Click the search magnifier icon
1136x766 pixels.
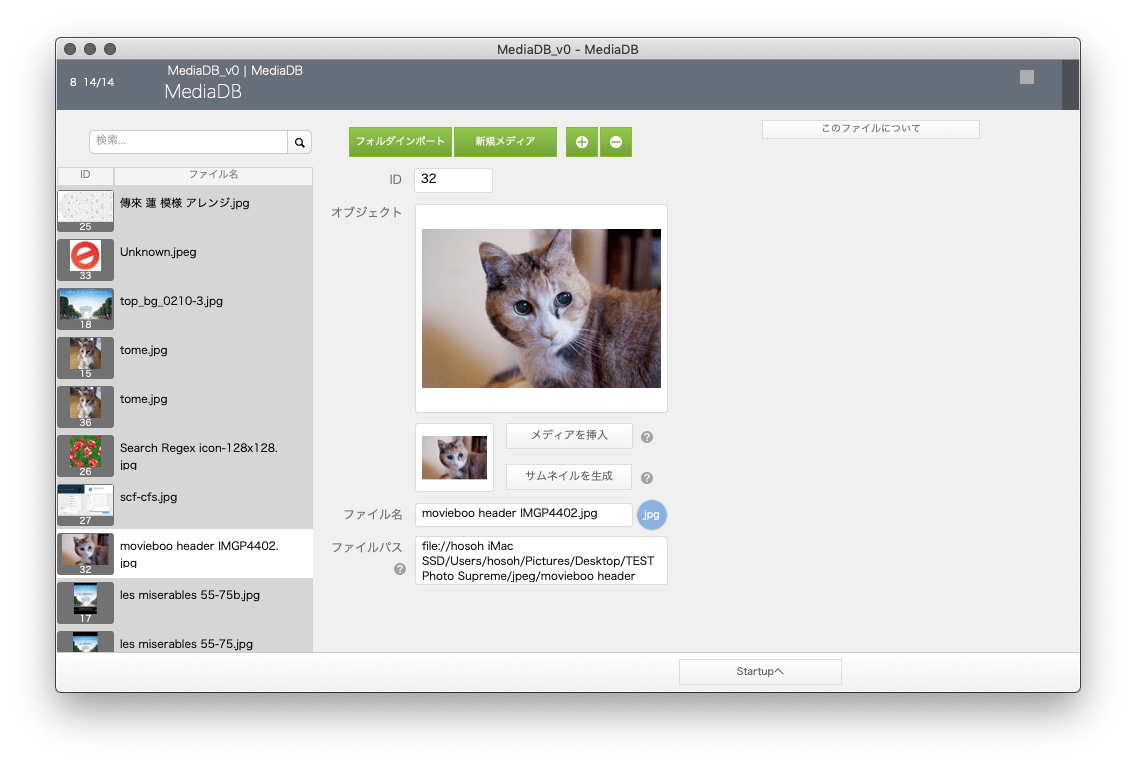(x=299, y=142)
